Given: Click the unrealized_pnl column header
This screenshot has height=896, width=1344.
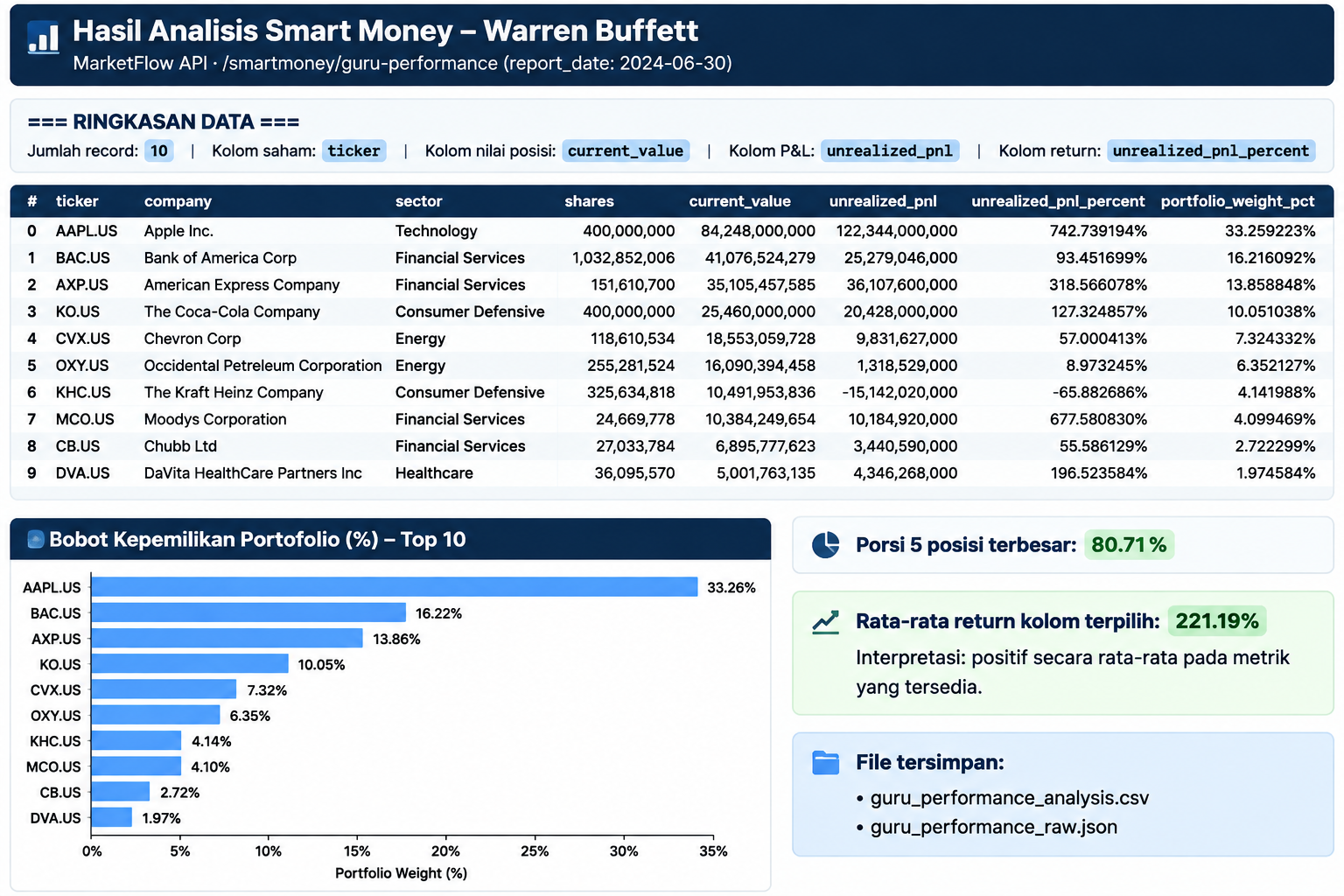Looking at the screenshot, I should pos(883,201).
